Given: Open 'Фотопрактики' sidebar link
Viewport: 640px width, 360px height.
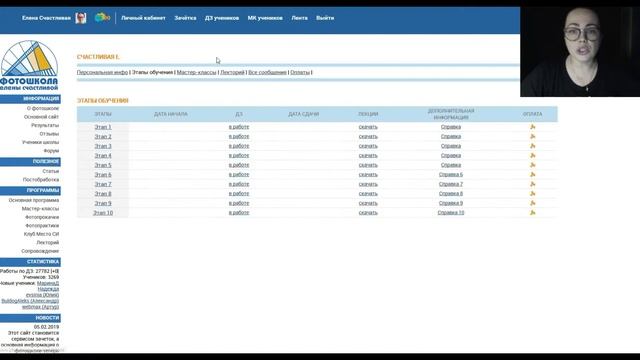Looking at the screenshot, I should (x=42, y=225).
